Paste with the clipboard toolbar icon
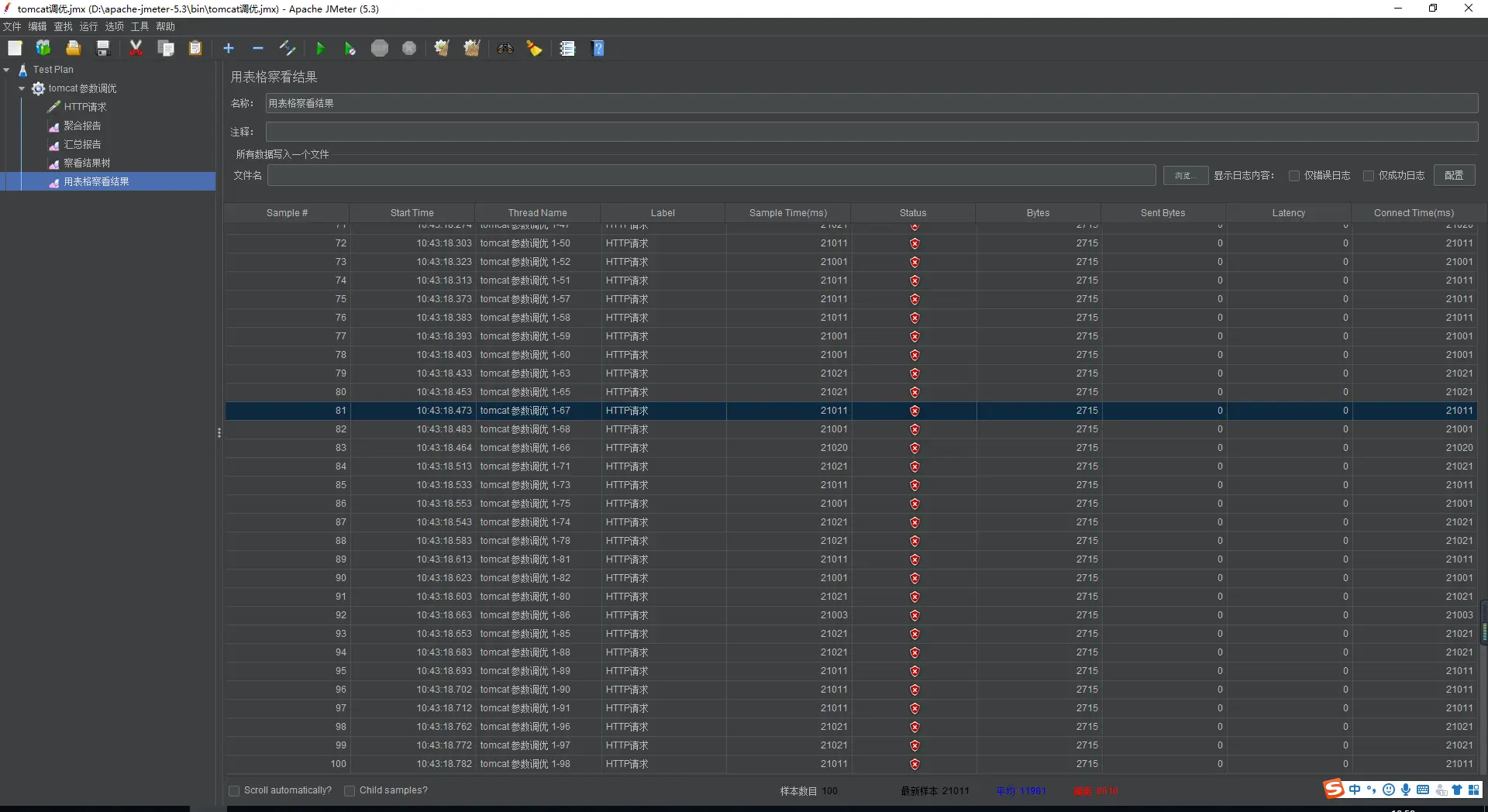The image size is (1488, 812). [195, 48]
